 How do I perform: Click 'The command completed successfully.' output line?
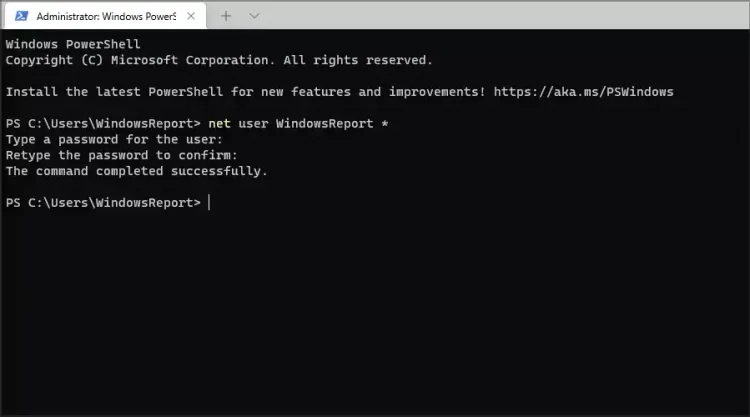137,171
